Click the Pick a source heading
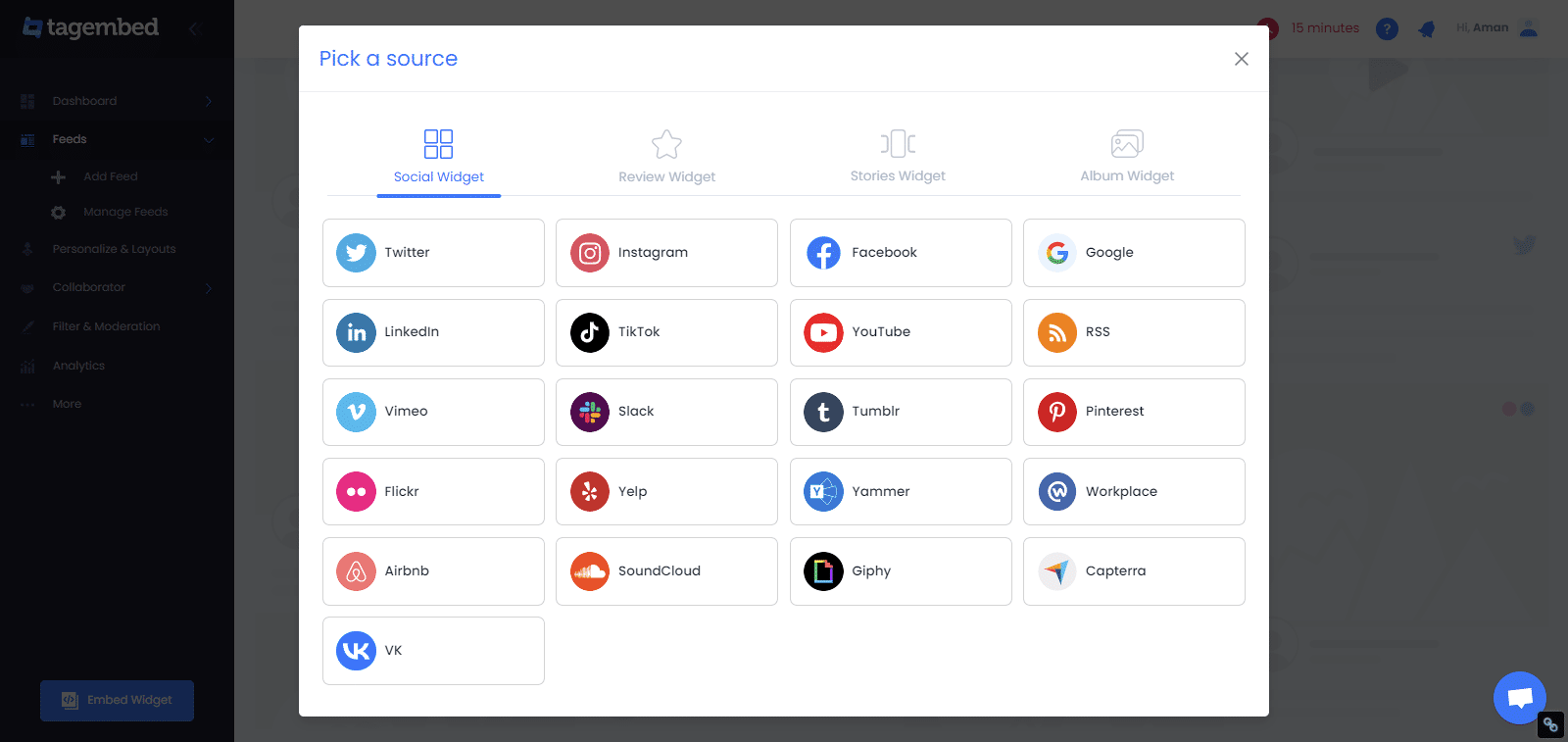 coord(388,59)
